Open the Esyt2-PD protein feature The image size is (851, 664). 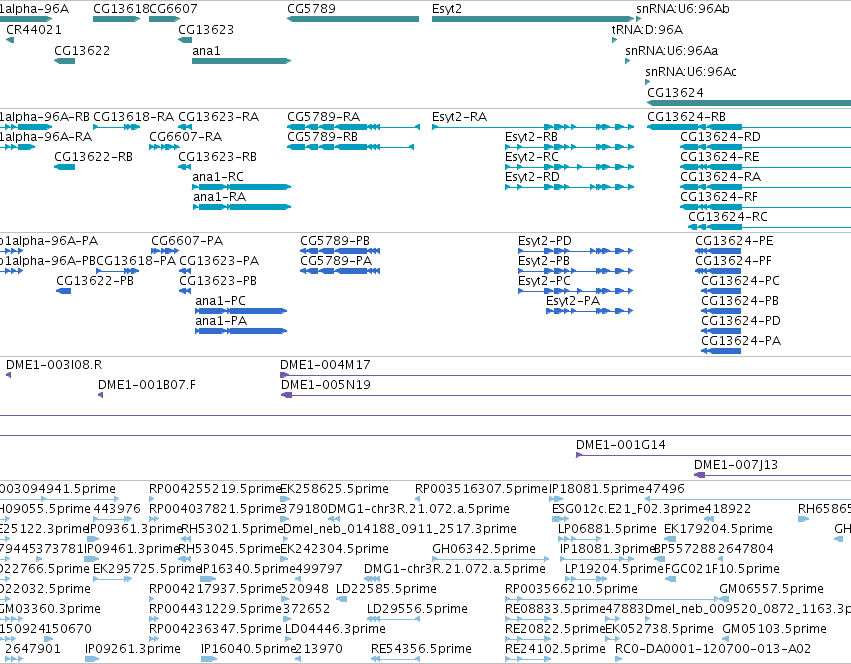pyautogui.click(x=575, y=251)
